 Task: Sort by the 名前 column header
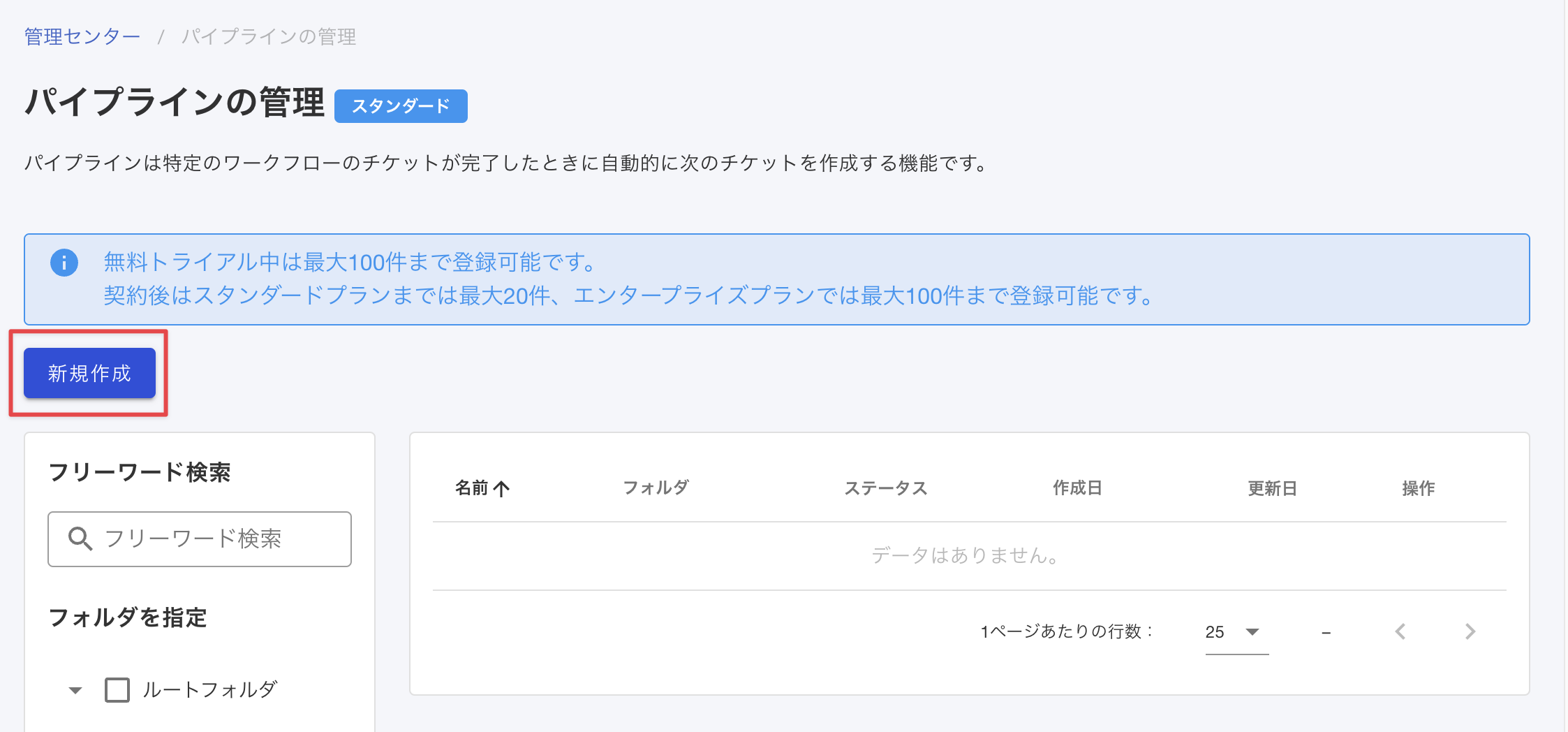(x=472, y=488)
